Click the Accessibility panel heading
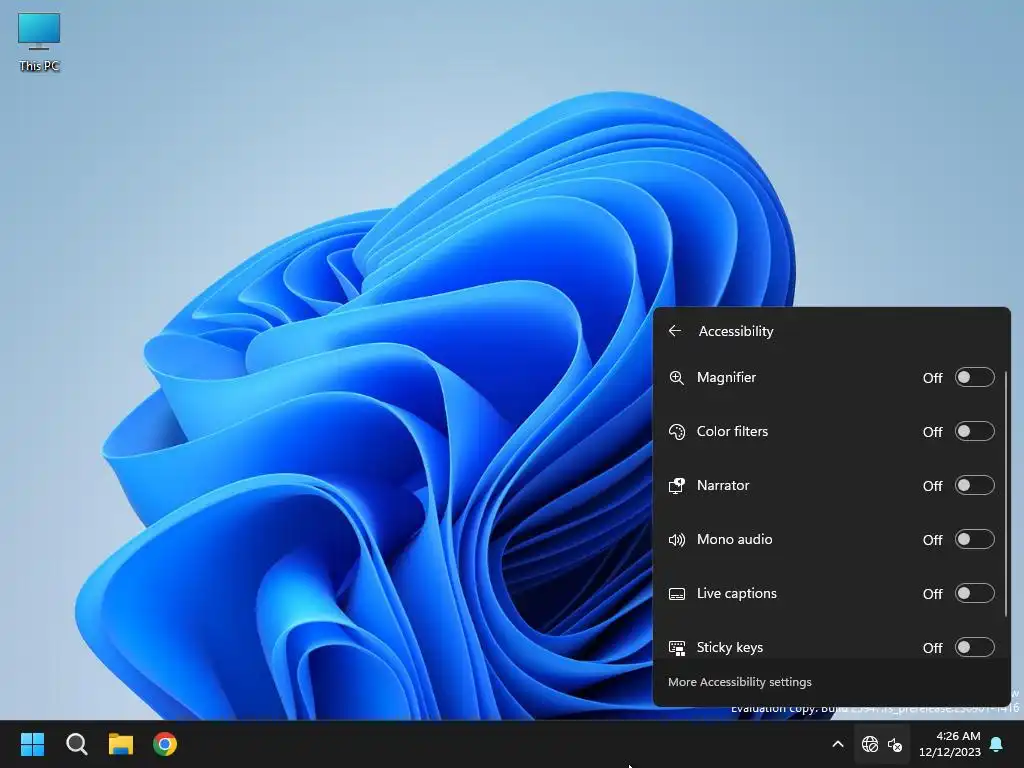 (x=736, y=331)
